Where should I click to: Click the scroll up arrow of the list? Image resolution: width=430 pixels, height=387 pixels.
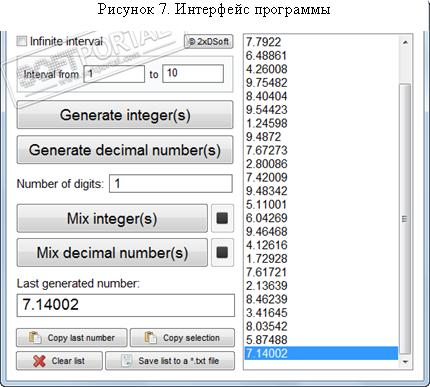(405, 42)
